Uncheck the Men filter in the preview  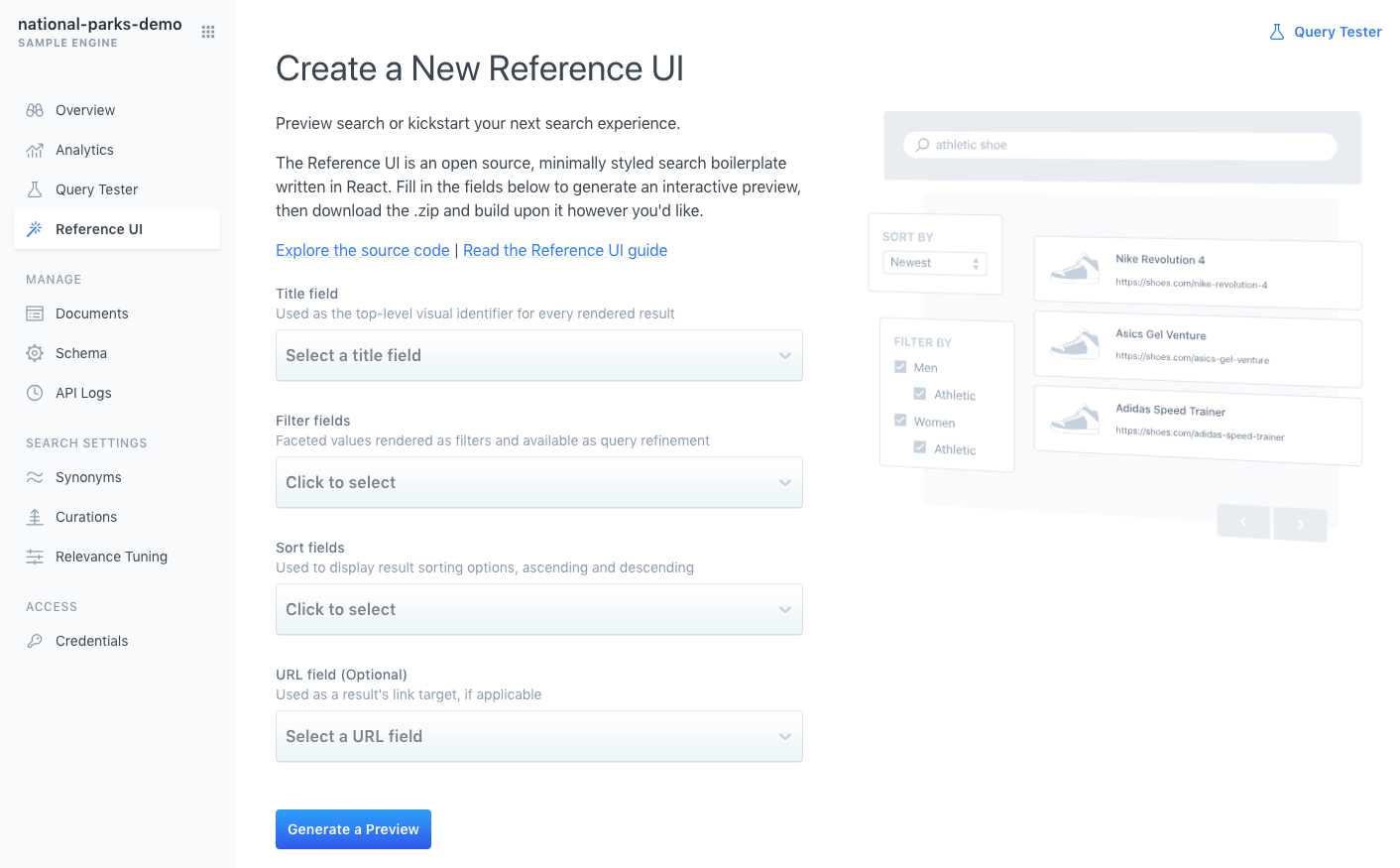(x=901, y=366)
